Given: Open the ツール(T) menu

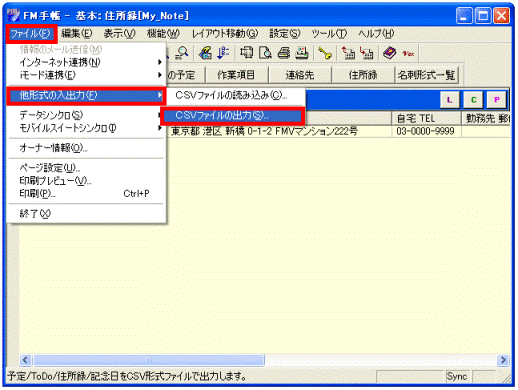Looking at the screenshot, I should pyautogui.click(x=329, y=34).
